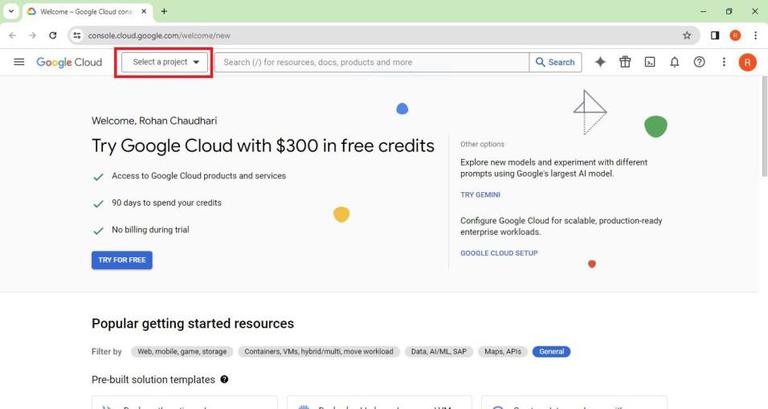Click the TRY FOR FREE button
The image size is (768, 409).
coord(122,260)
